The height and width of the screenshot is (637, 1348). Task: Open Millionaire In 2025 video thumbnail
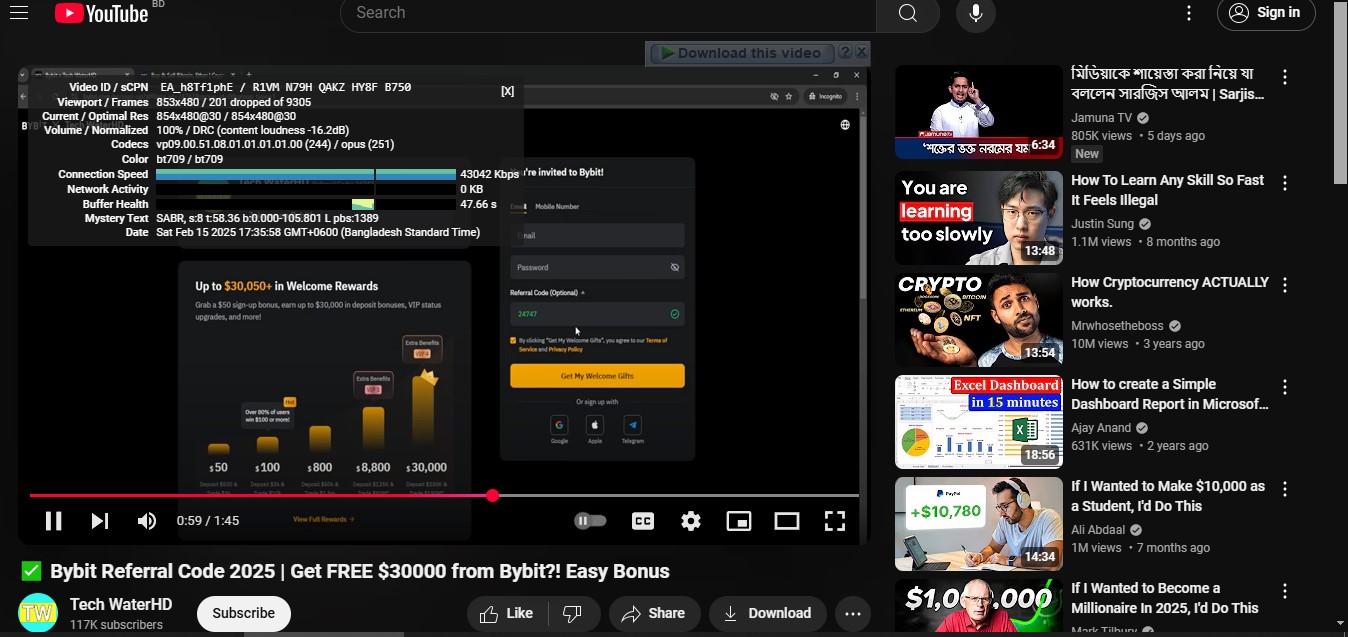[979, 606]
